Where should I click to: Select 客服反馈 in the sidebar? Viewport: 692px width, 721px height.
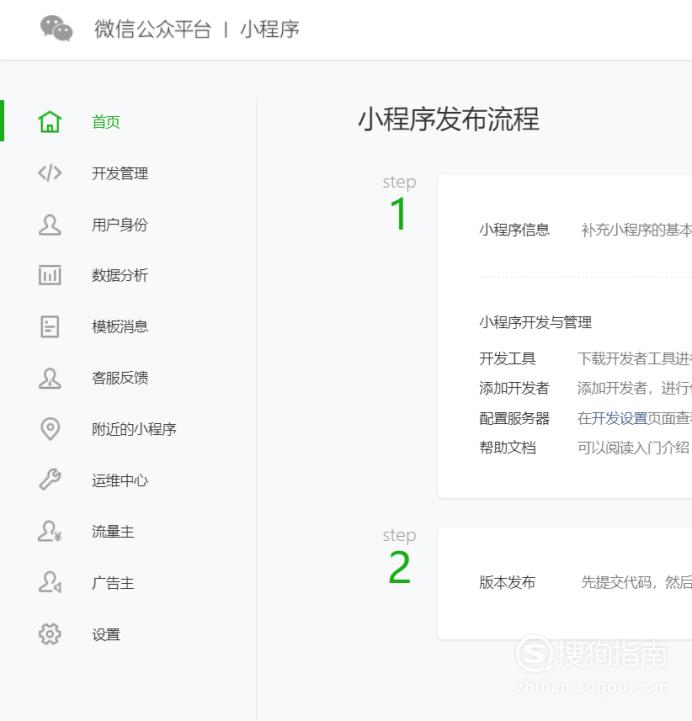click(x=120, y=378)
